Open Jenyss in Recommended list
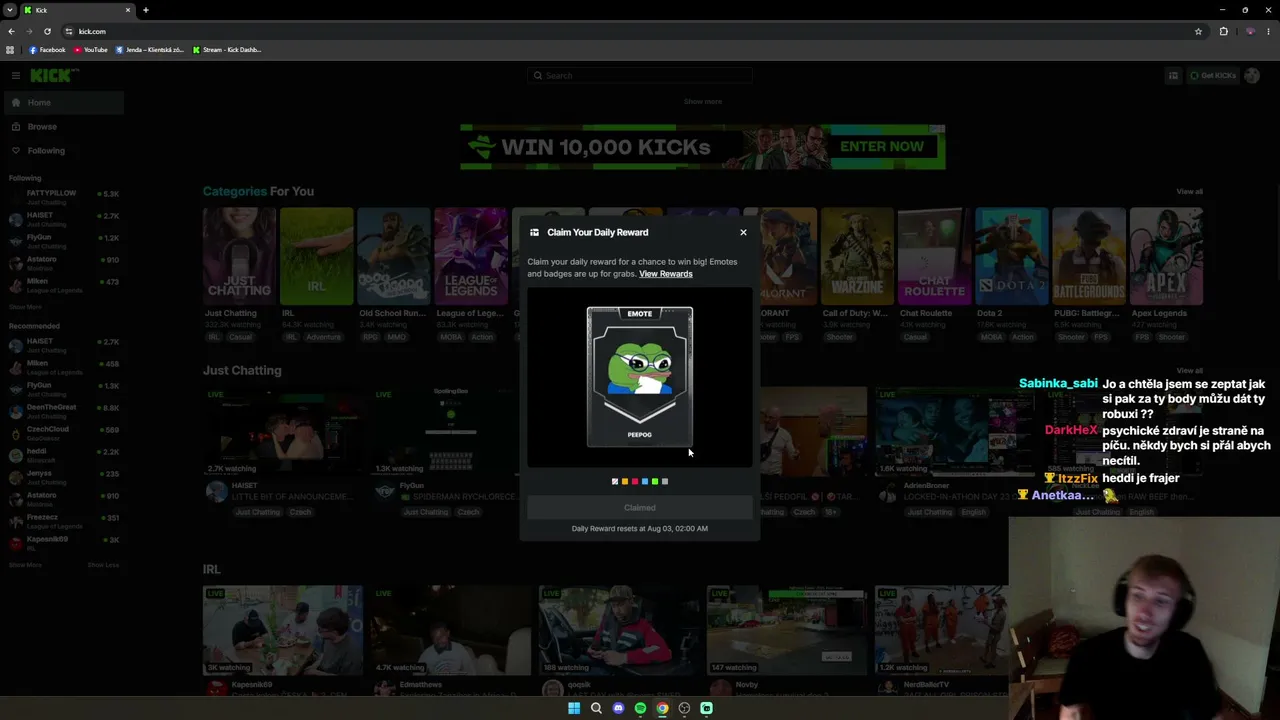Image resolution: width=1280 pixels, height=720 pixels. [64, 477]
